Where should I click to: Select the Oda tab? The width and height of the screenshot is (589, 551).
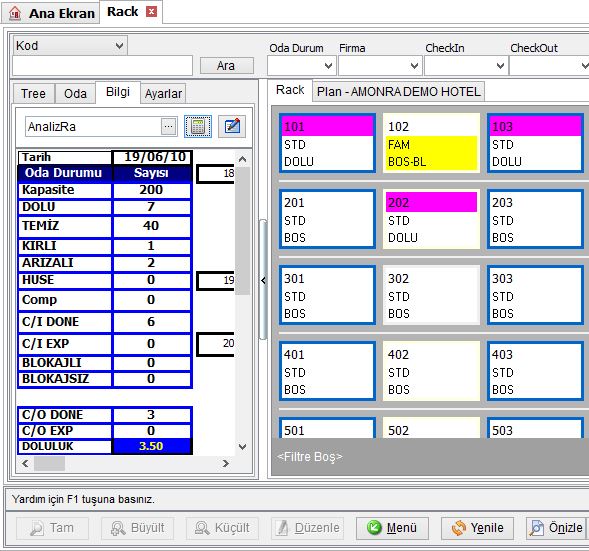[75, 94]
